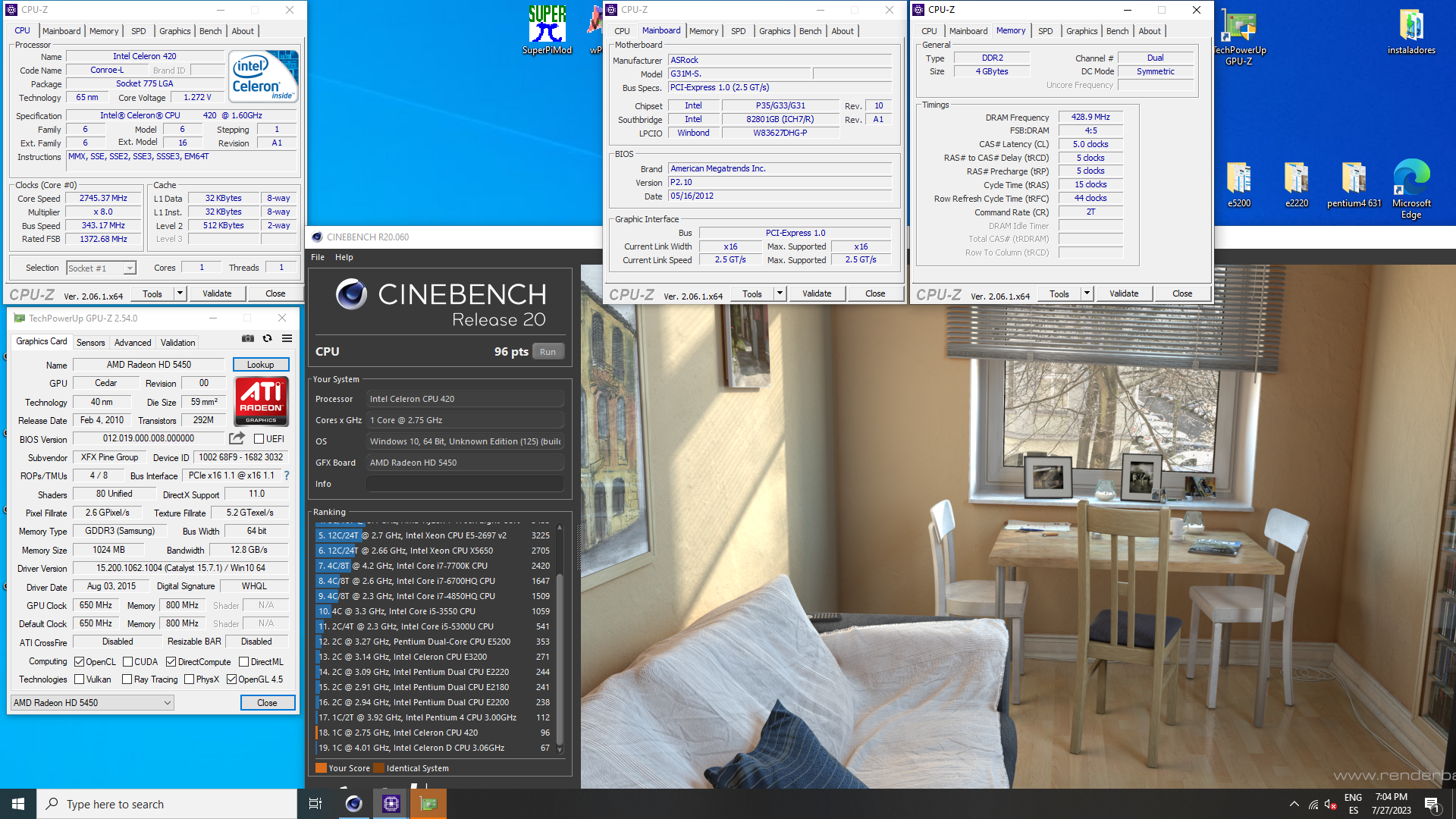Image resolution: width=1456 pixels, height=819 pixels.
Task: Click the GPU-Z screenshot camera icon
Action: [248, 338]
